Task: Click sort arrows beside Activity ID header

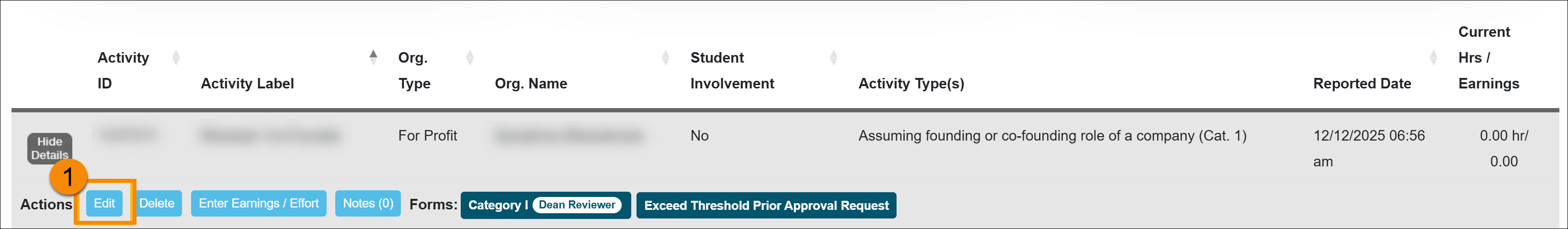Action: coord(176,58)
